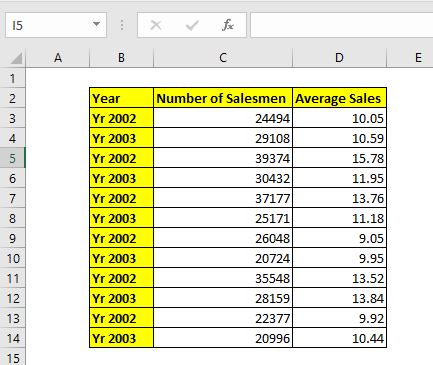Click the 'Average Sales' header cell
This screenshot has width=433, height=365.
click(x=339, y=98)
